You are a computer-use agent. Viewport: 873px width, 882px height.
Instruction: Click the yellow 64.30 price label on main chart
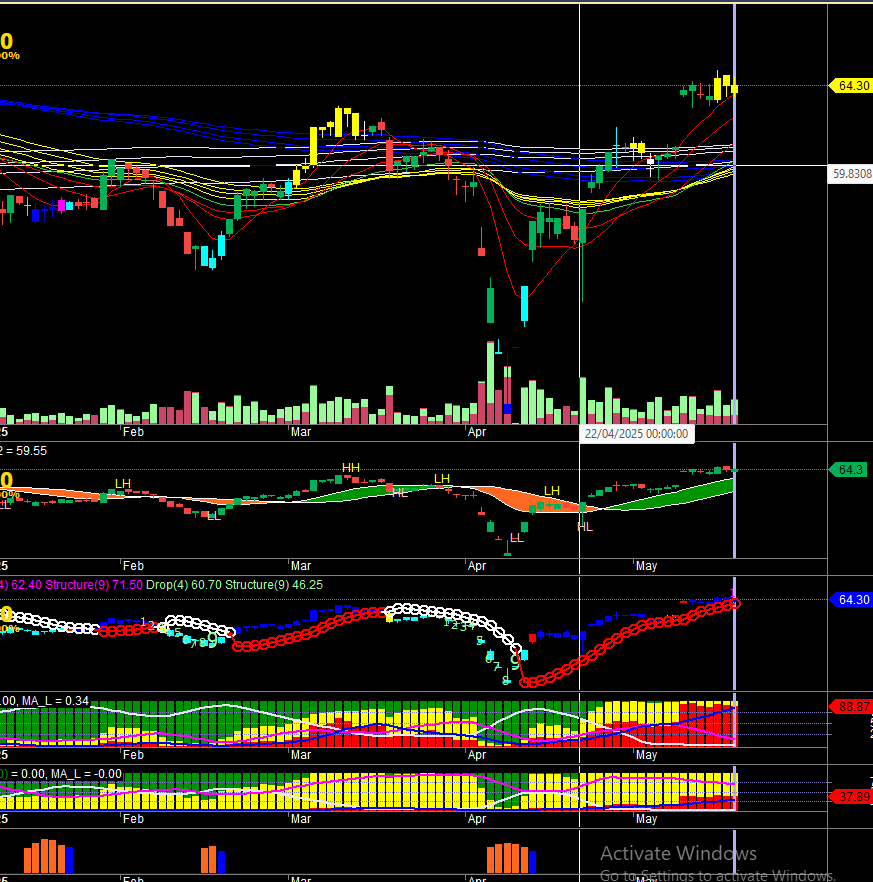(850, 86)
